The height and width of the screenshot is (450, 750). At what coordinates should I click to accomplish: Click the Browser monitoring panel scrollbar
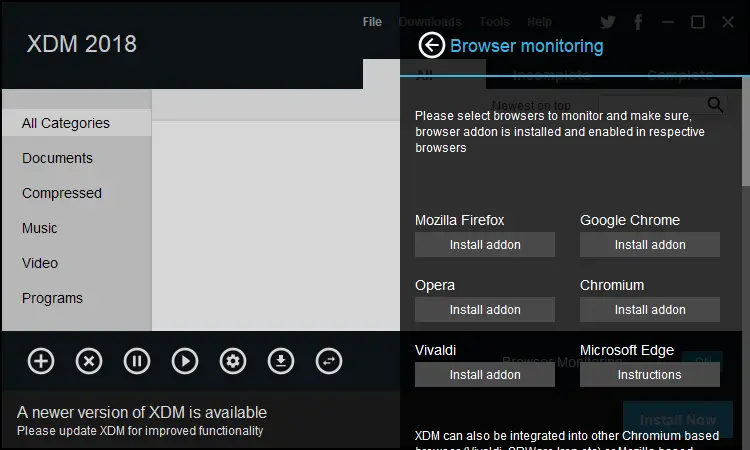click(x=746, y=132)
